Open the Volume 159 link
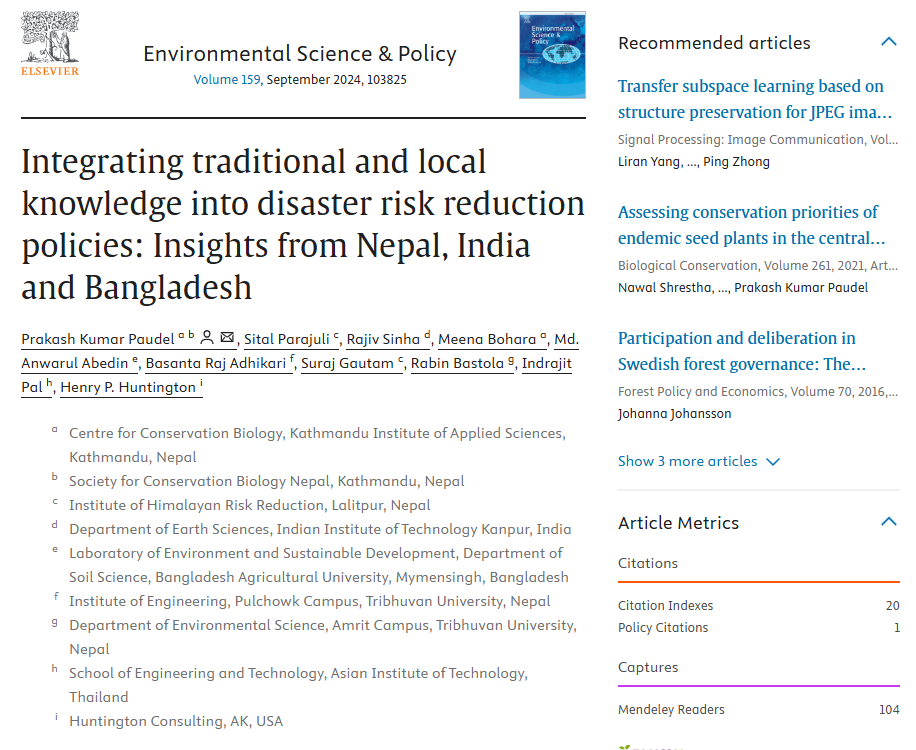The height and width of the screenshot is (750, 916). 227,79
